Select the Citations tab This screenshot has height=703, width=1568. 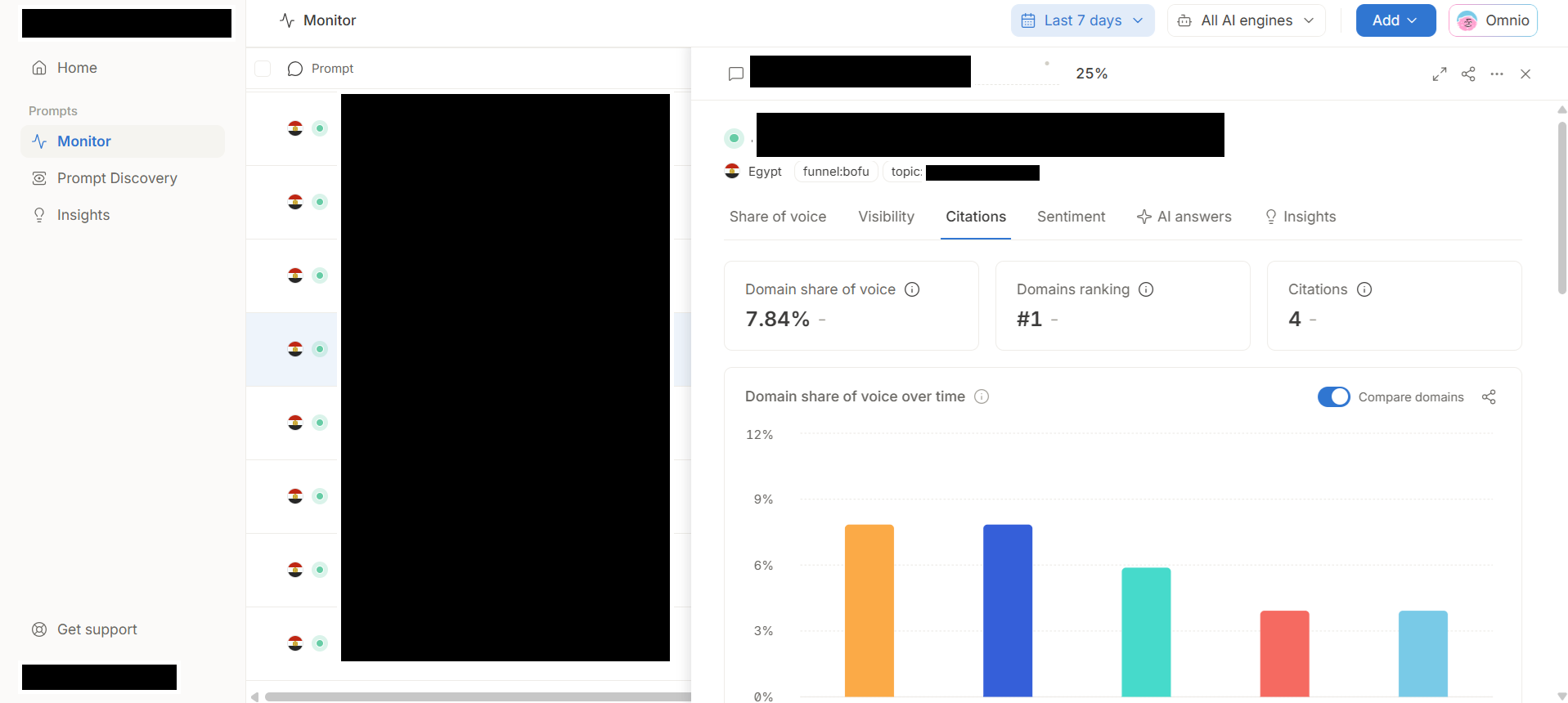(976, 217)
